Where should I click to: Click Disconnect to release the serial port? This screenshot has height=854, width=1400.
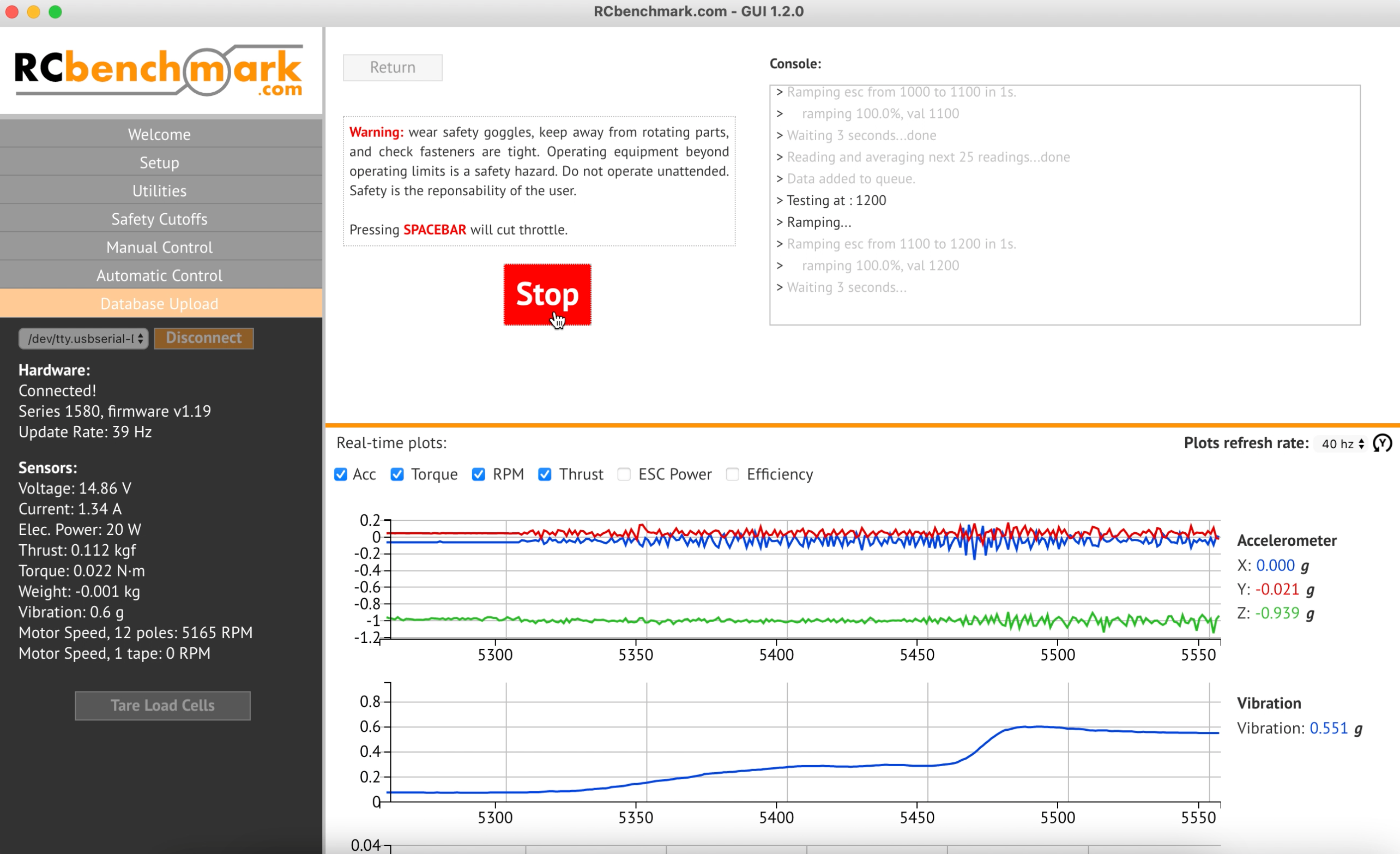point(203,338)
